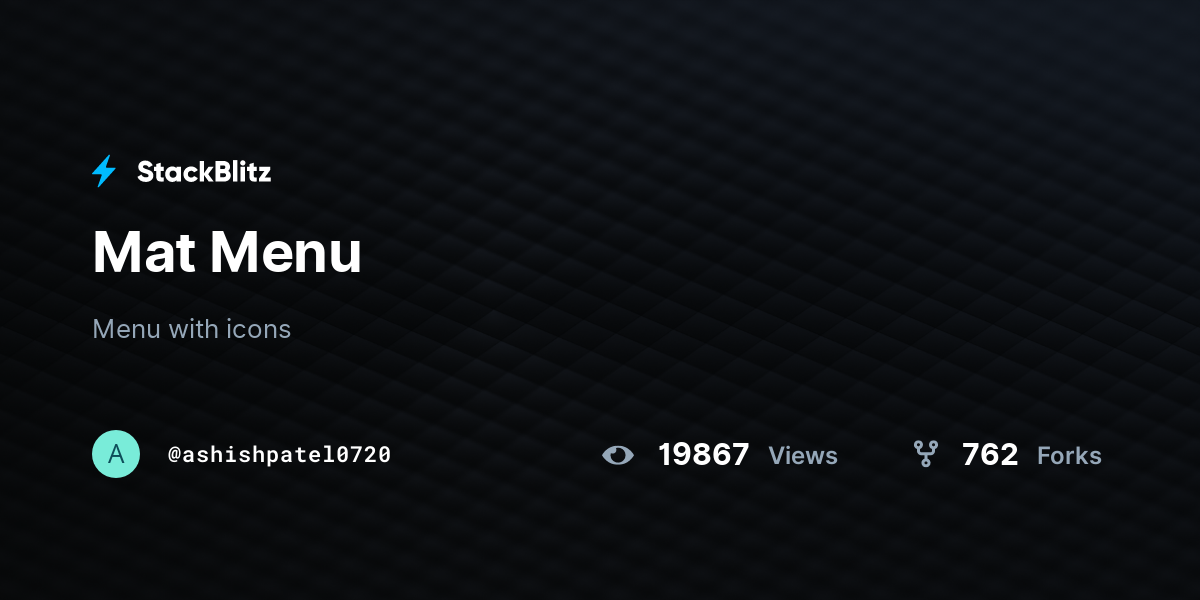Click the letter A inside the avatar
Screen dimensions: 1200x600
(x=116, y=454)
